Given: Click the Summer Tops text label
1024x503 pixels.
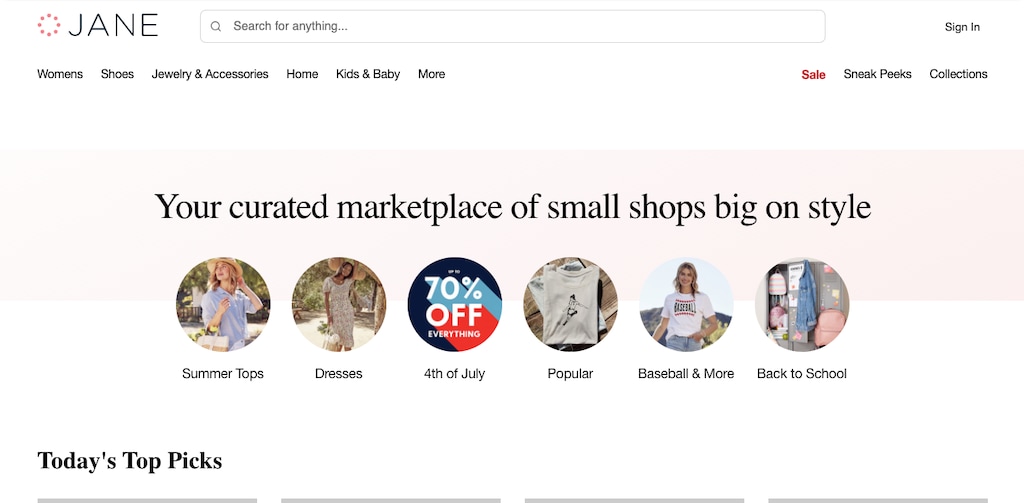Looking at the screenshot, I should point(223,374).
